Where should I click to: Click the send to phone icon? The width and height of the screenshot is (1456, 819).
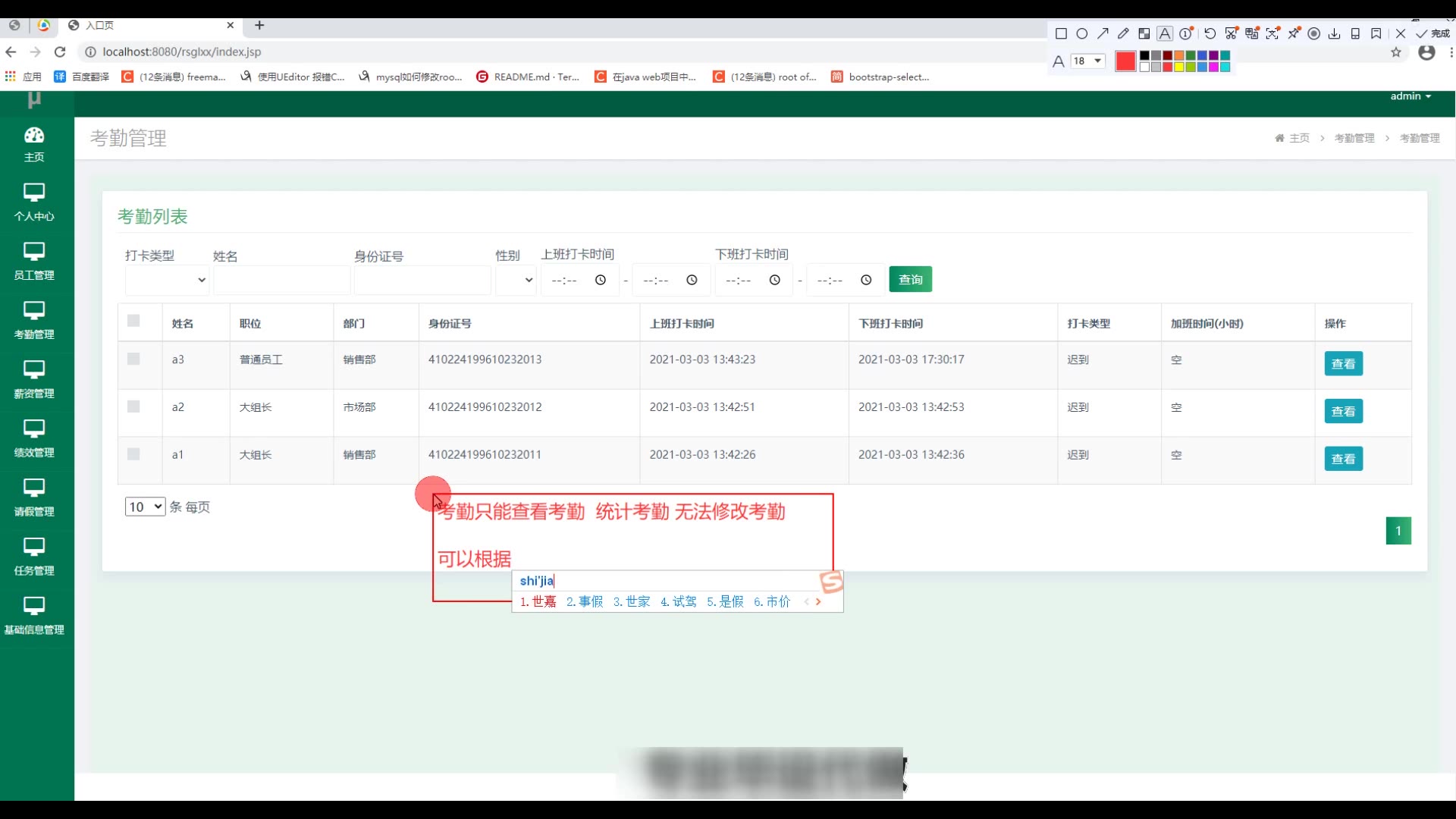point(1355,33)
